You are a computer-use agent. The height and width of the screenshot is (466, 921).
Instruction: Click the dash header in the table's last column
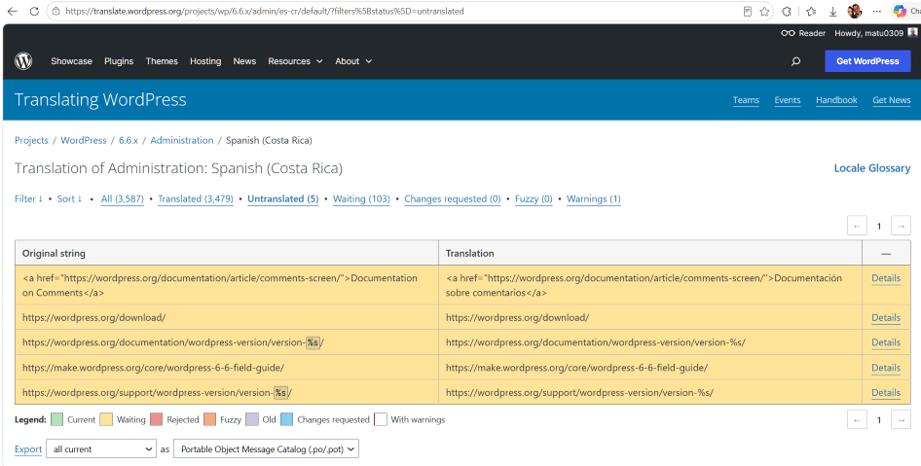point(886,253)
